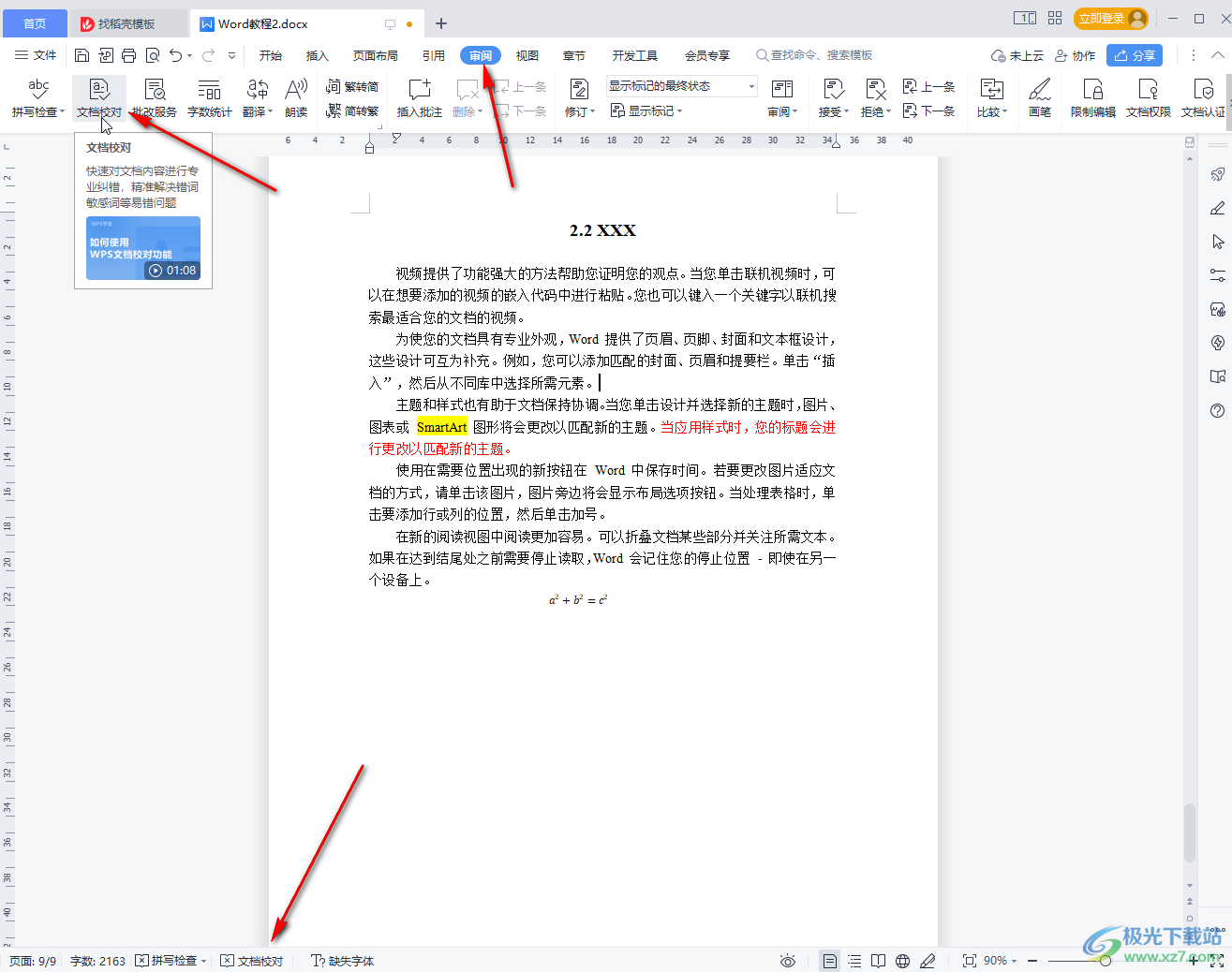Image resolution: width=1232 pixels, height=972 pixels.
Task: Open the 文档校对 (Document Proofing) tool
Action: pos(98,97)
